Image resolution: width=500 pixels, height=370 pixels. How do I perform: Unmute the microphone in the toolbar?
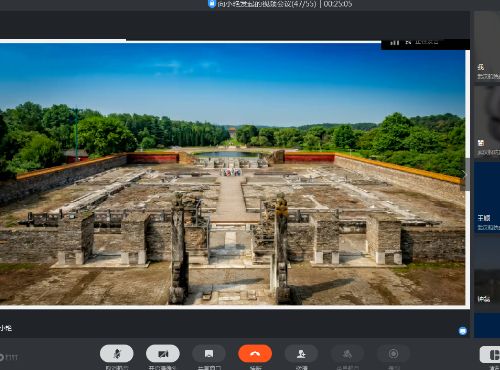pos(117,354)
